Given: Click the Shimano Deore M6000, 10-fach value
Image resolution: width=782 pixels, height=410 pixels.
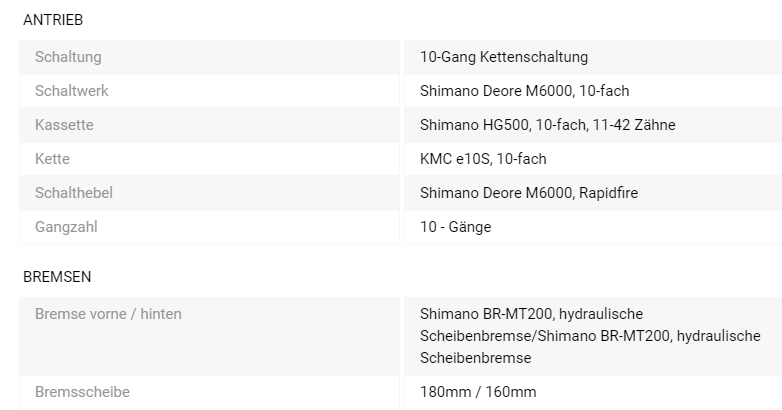Looking at the screenshot, I should coord(525,91).
